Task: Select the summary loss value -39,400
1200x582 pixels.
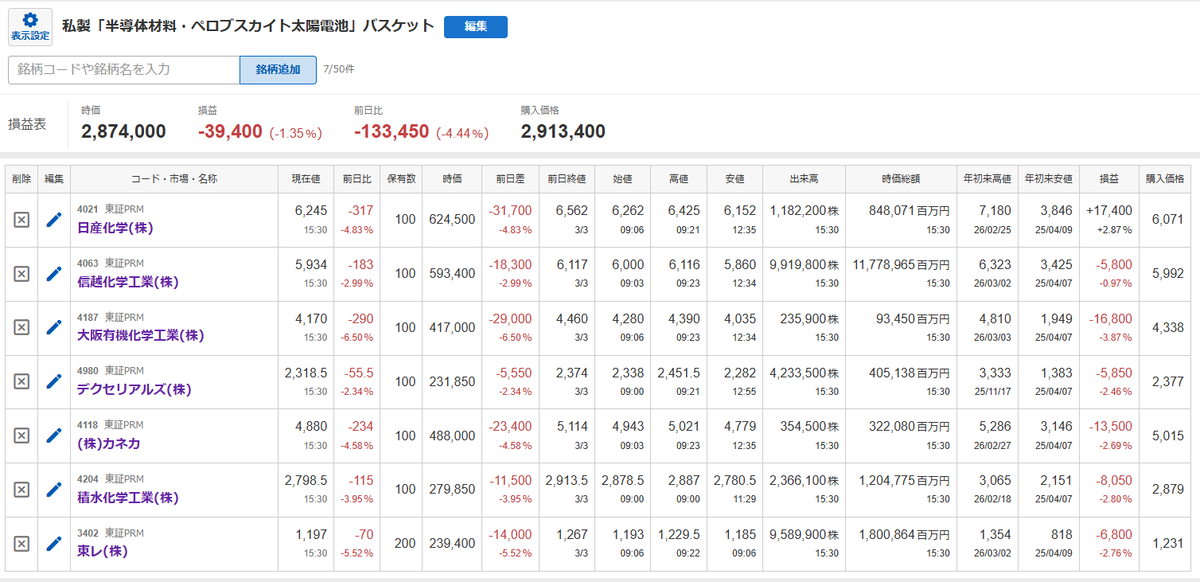Action: (x=230, y=131)
